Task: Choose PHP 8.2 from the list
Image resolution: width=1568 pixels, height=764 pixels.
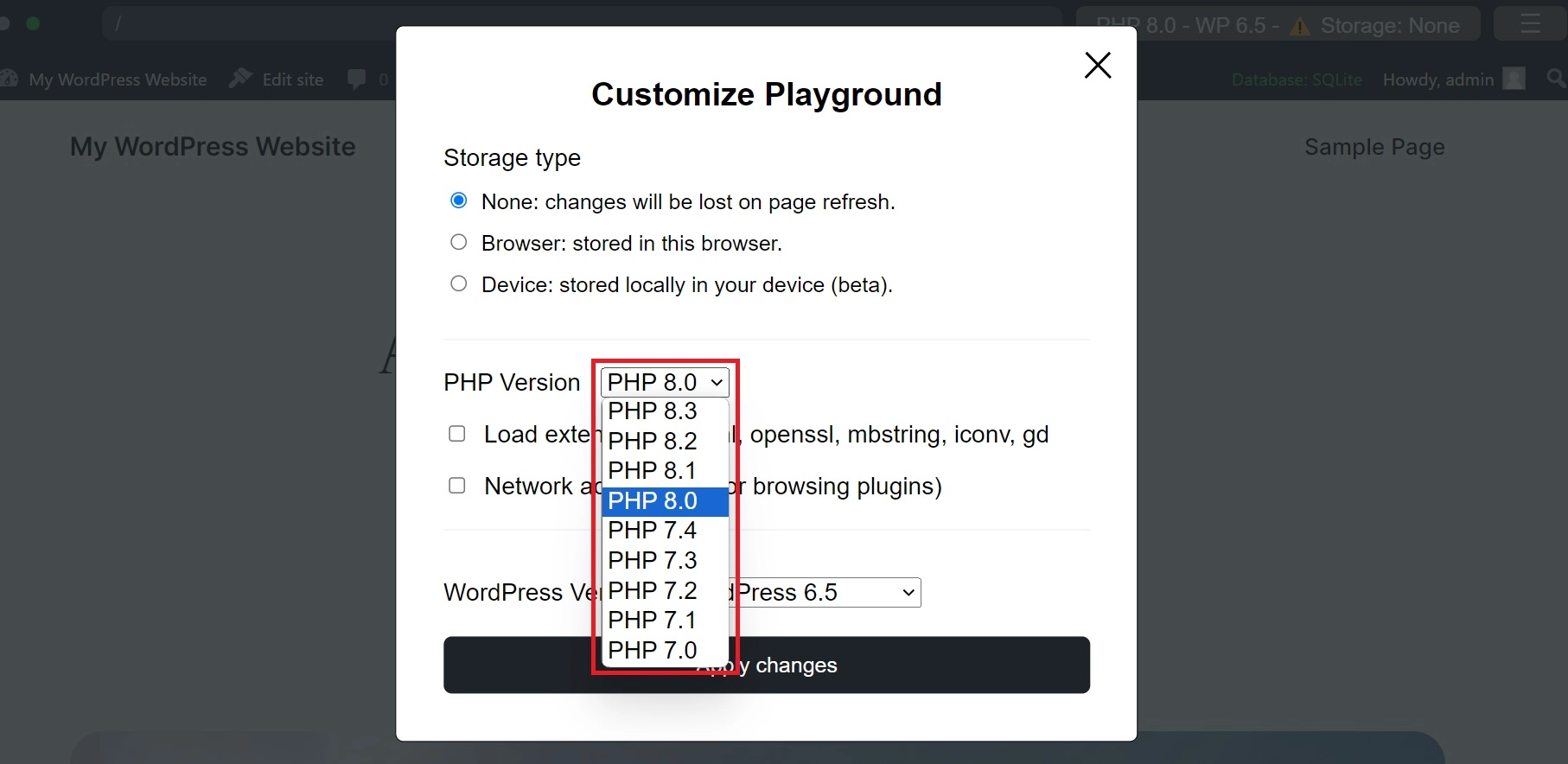Action: click(x=665, y=441)
